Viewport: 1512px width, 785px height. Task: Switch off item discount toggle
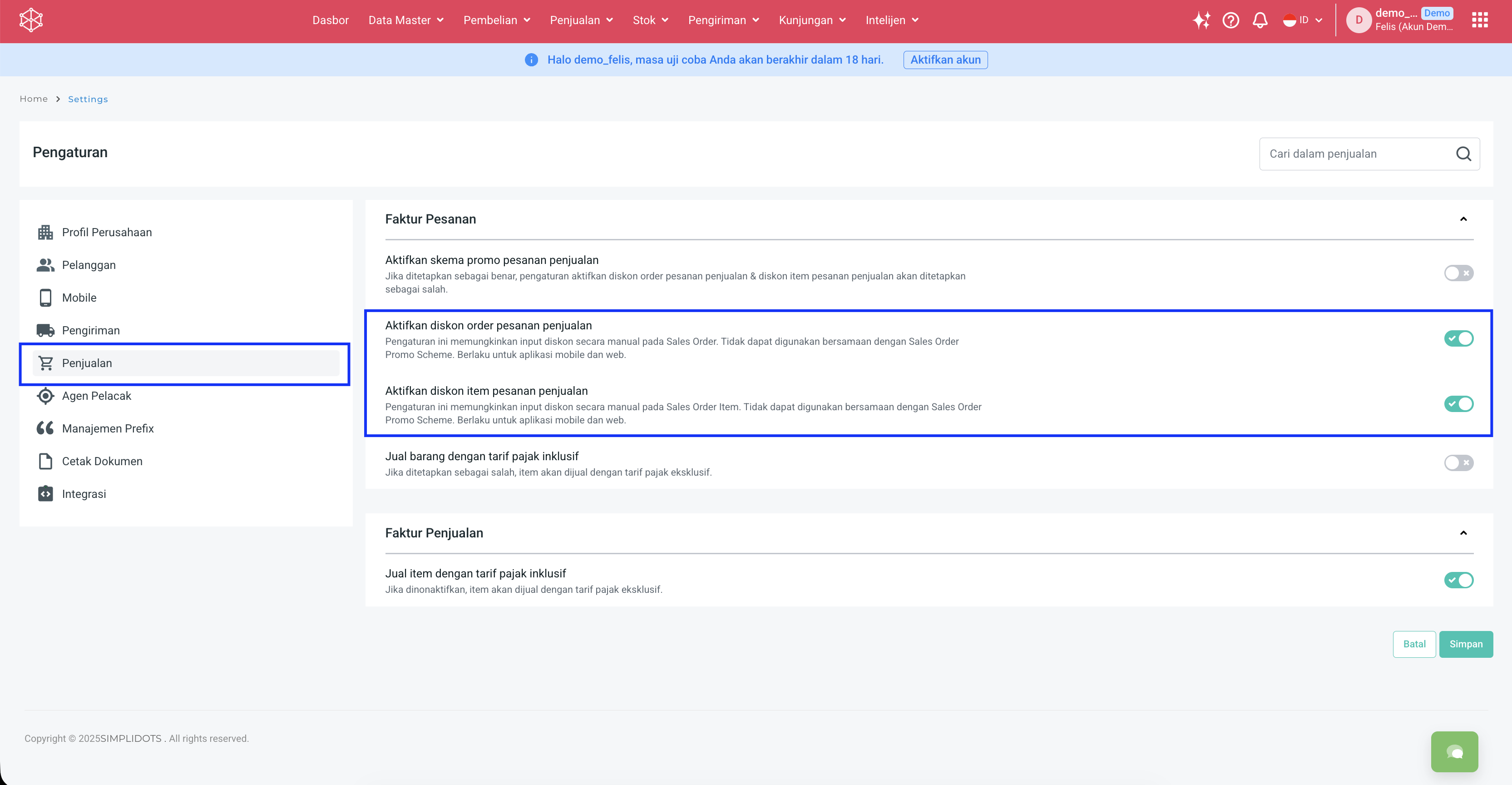coord(1458,404)
